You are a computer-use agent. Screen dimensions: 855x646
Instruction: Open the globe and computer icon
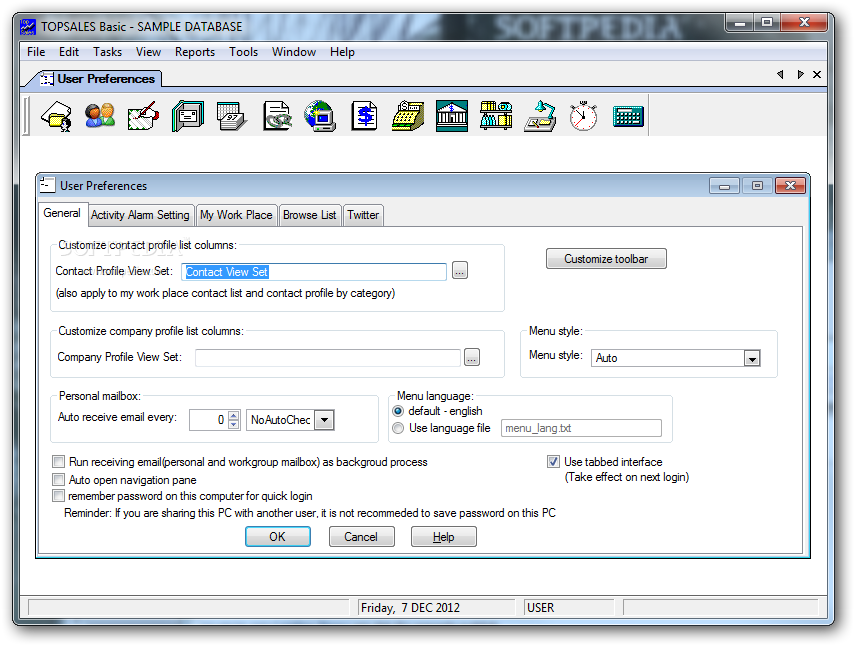click(x=320, y=116)
